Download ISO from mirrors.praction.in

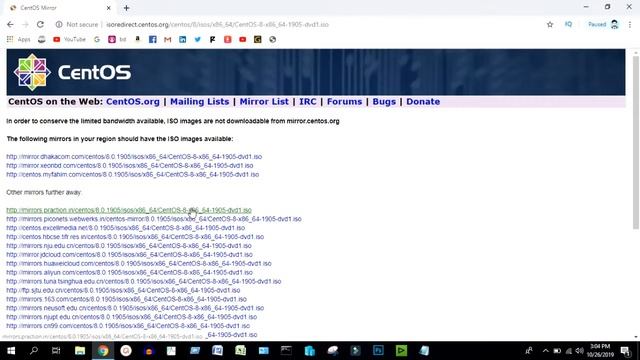tap(129, 210)
